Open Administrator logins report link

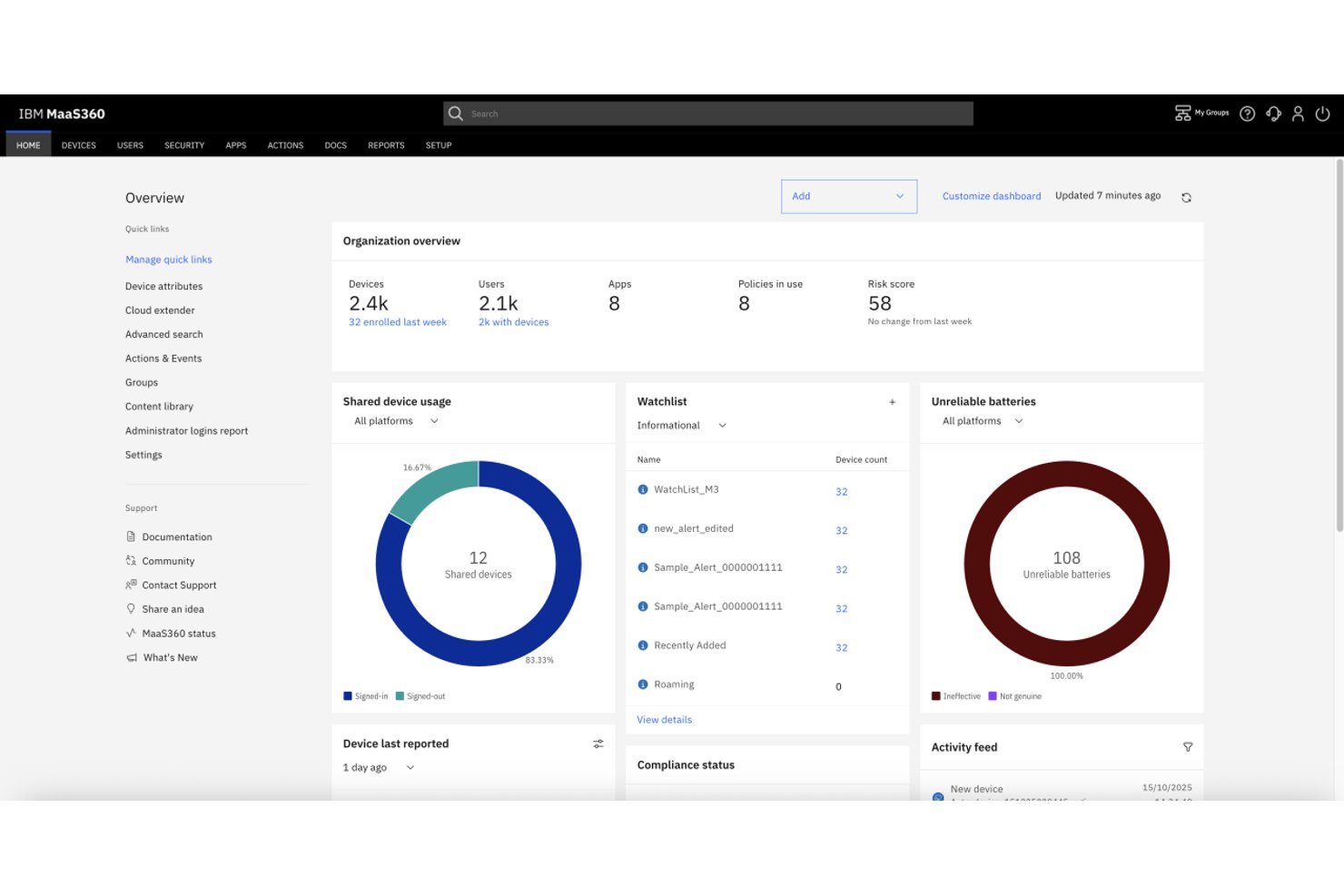[187, 431]
